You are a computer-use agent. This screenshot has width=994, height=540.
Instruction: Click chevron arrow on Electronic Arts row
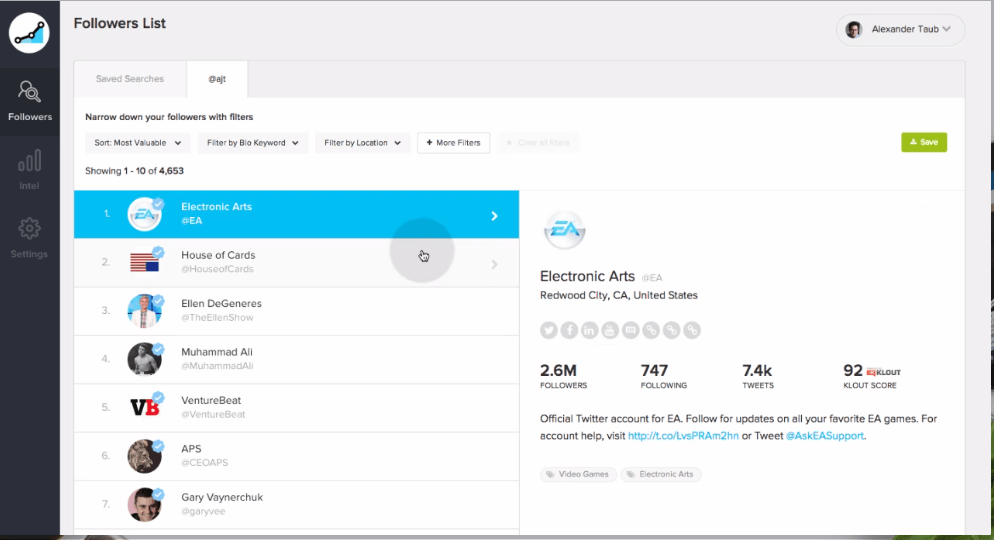tap(494, 216)
